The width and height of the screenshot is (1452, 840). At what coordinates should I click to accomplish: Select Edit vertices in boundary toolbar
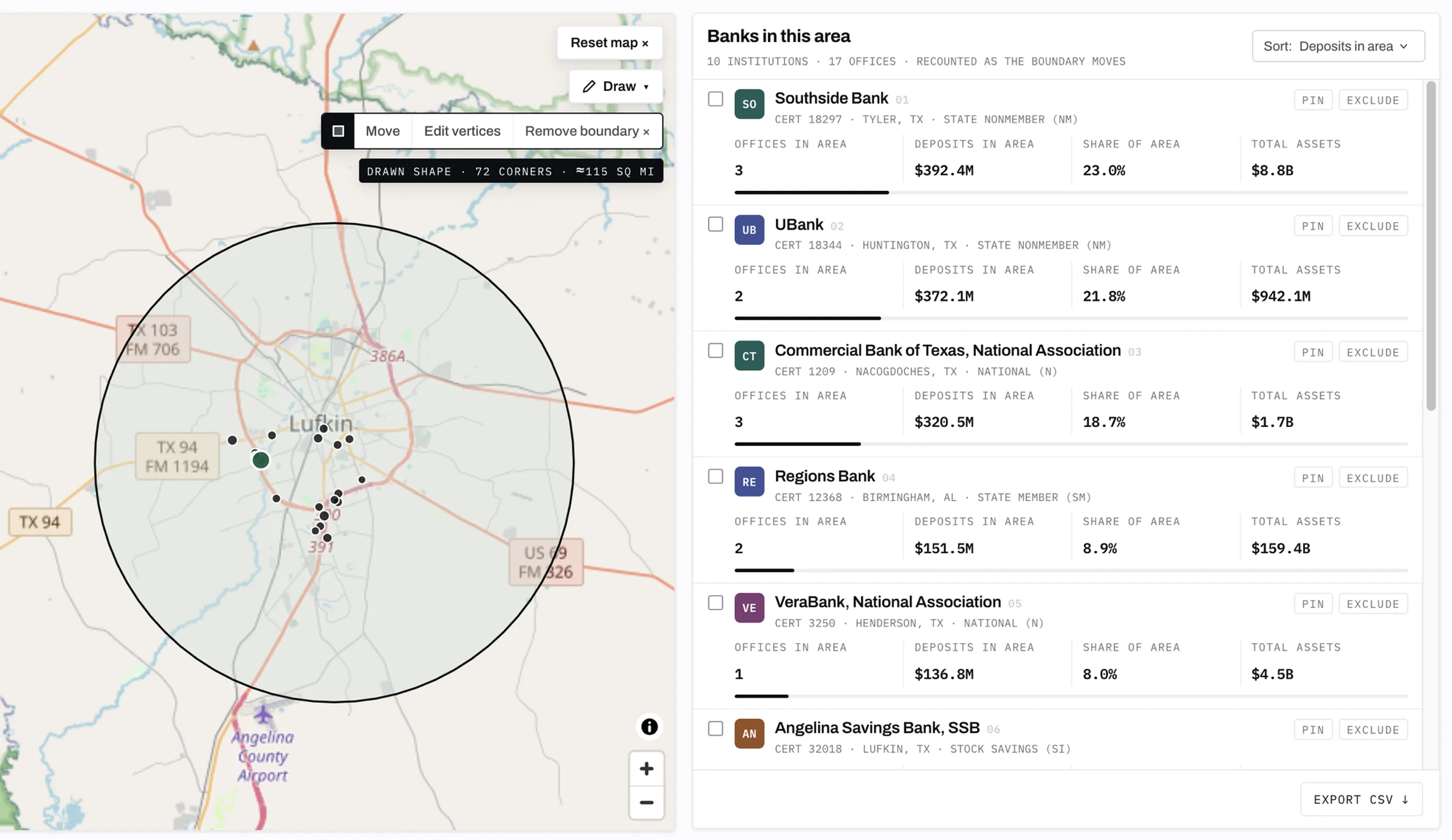[x=462, y=131]
